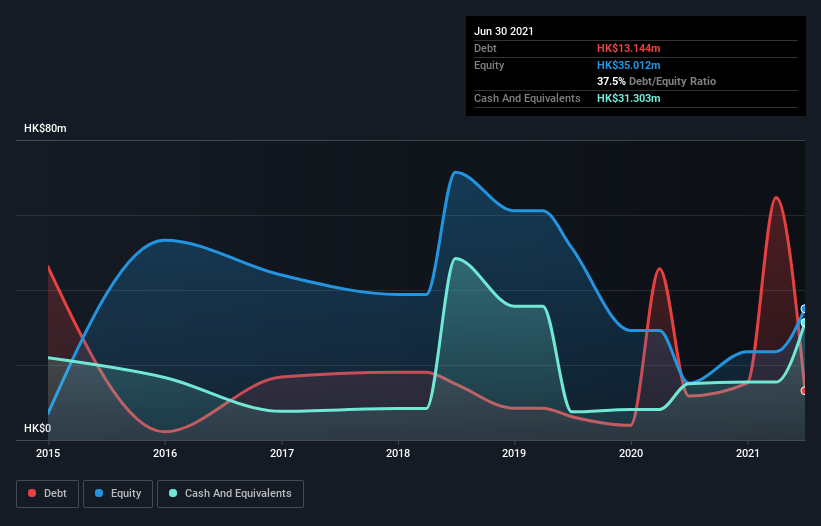Click the 2018 x-axis label

(398, 453)
